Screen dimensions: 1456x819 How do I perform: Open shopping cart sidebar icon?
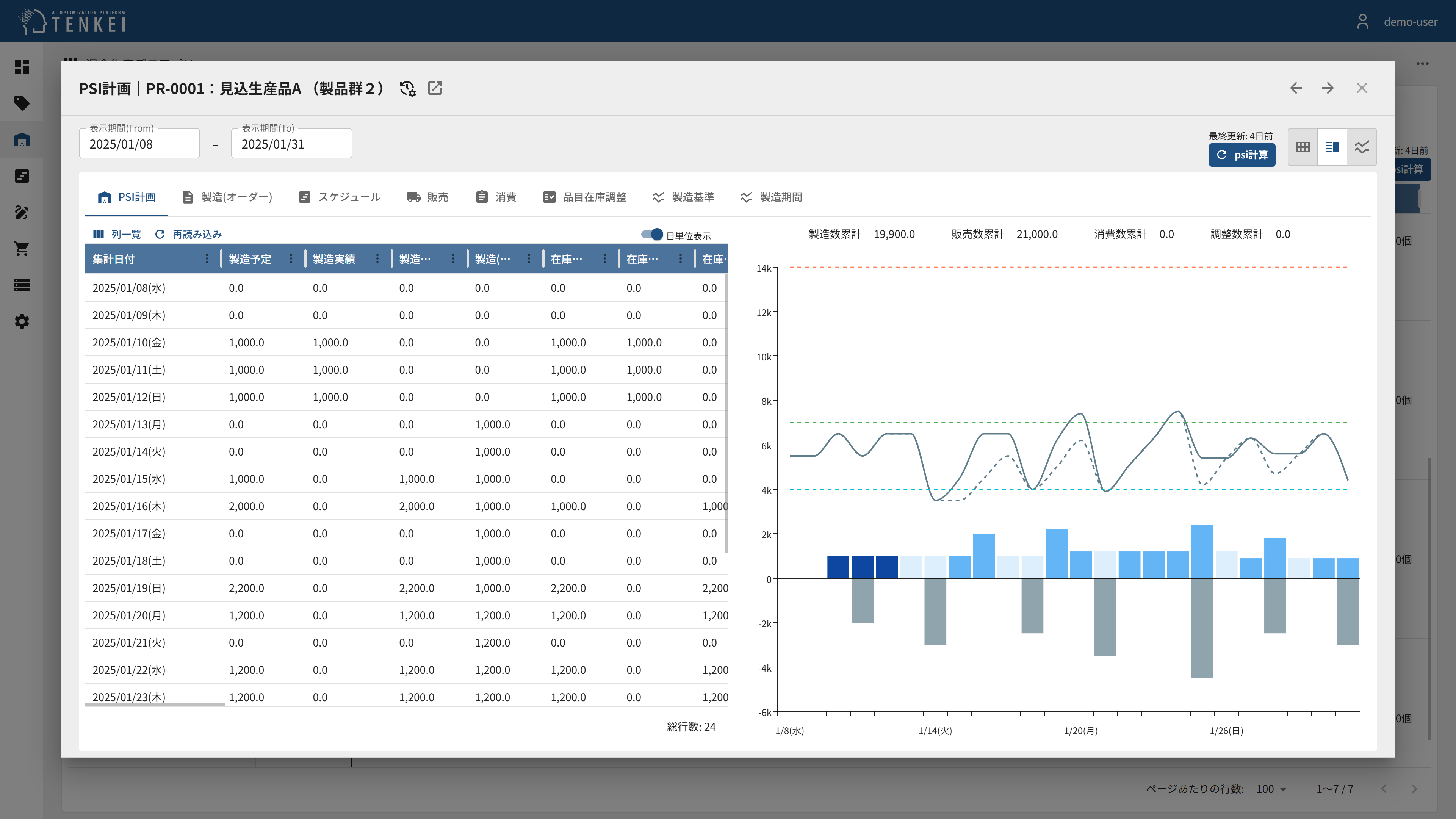coord(22,249)
